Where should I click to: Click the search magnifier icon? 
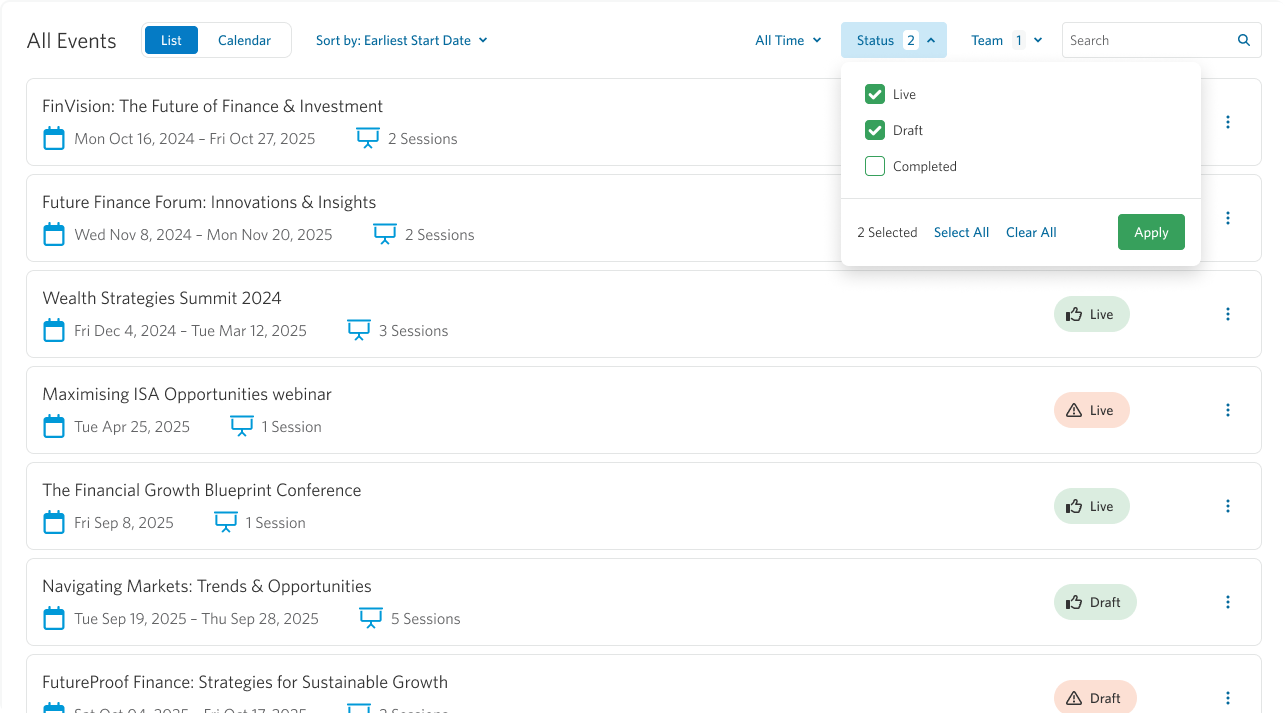[x=1244, y=41]
